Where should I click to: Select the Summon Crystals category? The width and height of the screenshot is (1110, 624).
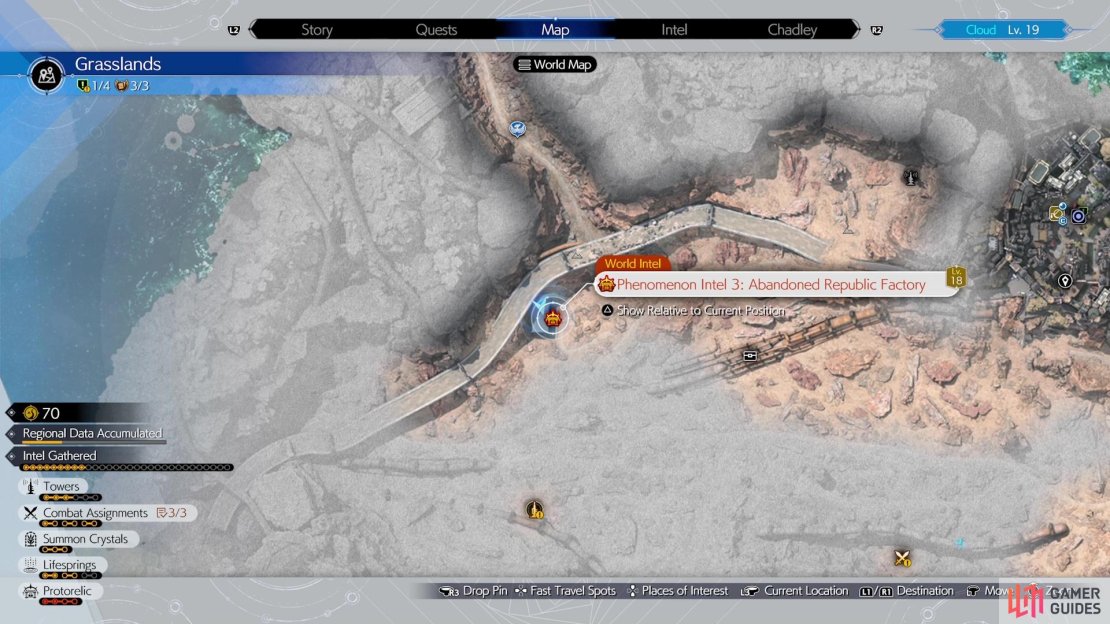[78, 539]
